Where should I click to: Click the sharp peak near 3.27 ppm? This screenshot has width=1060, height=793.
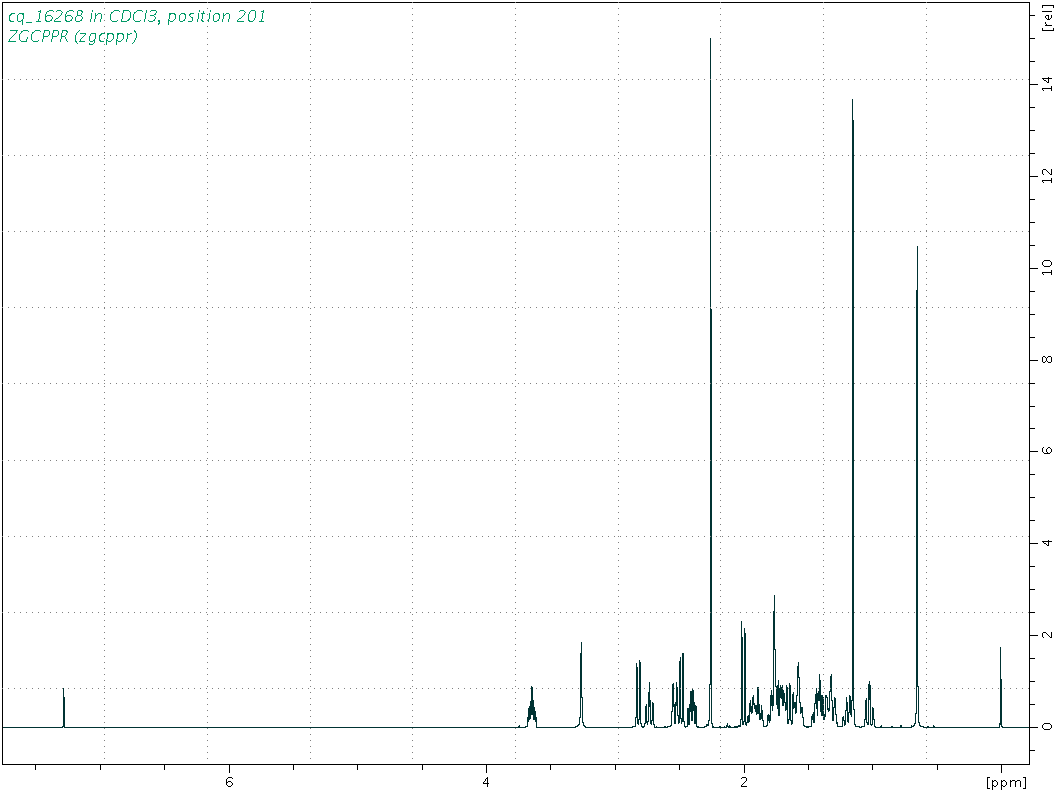click(581, 685)
